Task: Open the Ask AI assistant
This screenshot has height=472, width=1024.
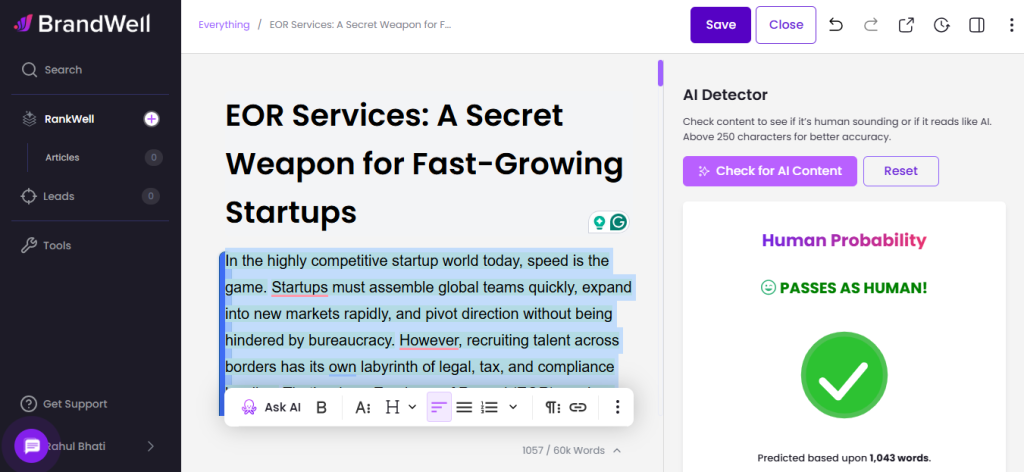Action: pos(271,407)
